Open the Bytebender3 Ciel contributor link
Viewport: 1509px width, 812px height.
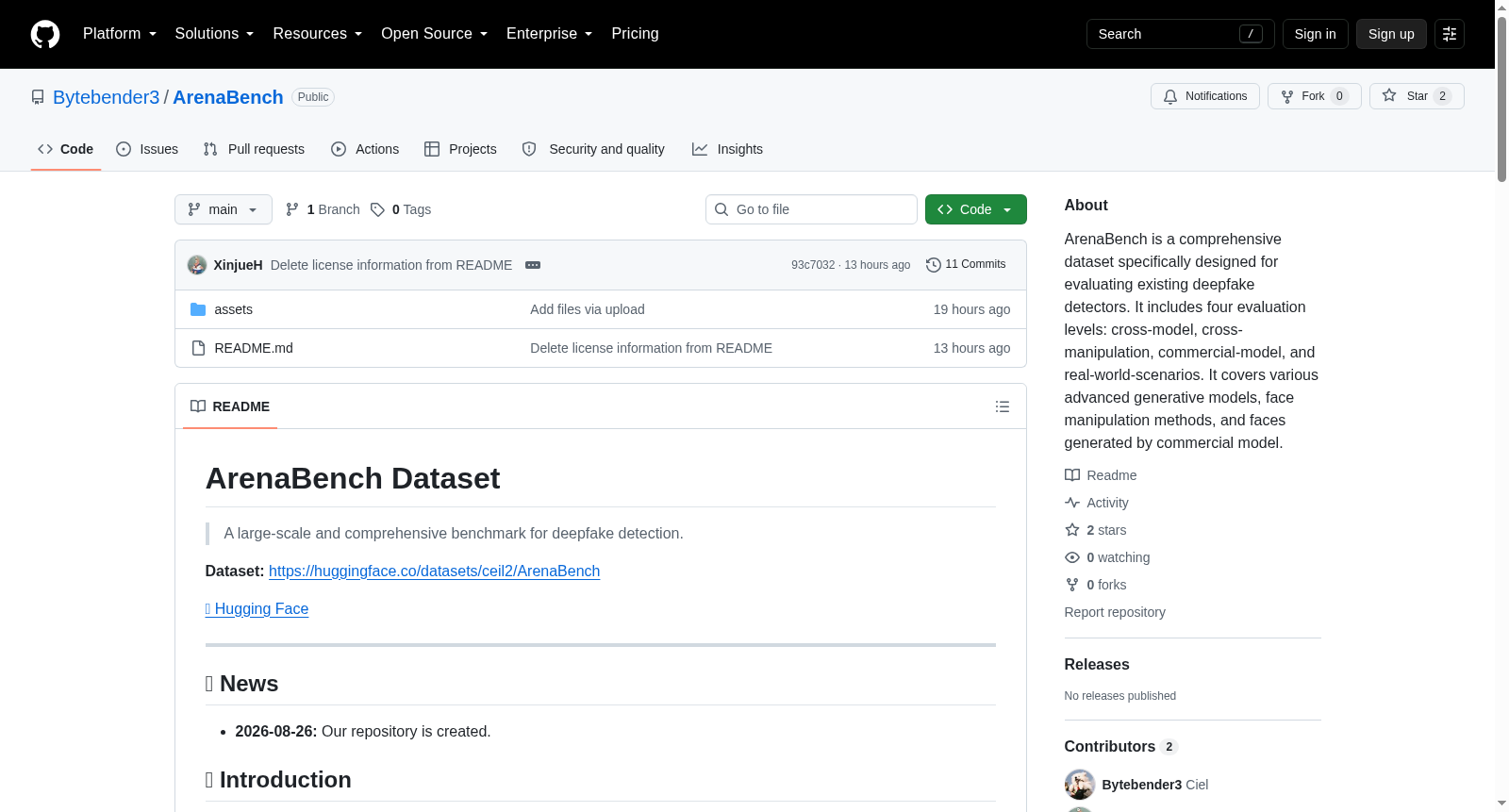pos(1155,785)
